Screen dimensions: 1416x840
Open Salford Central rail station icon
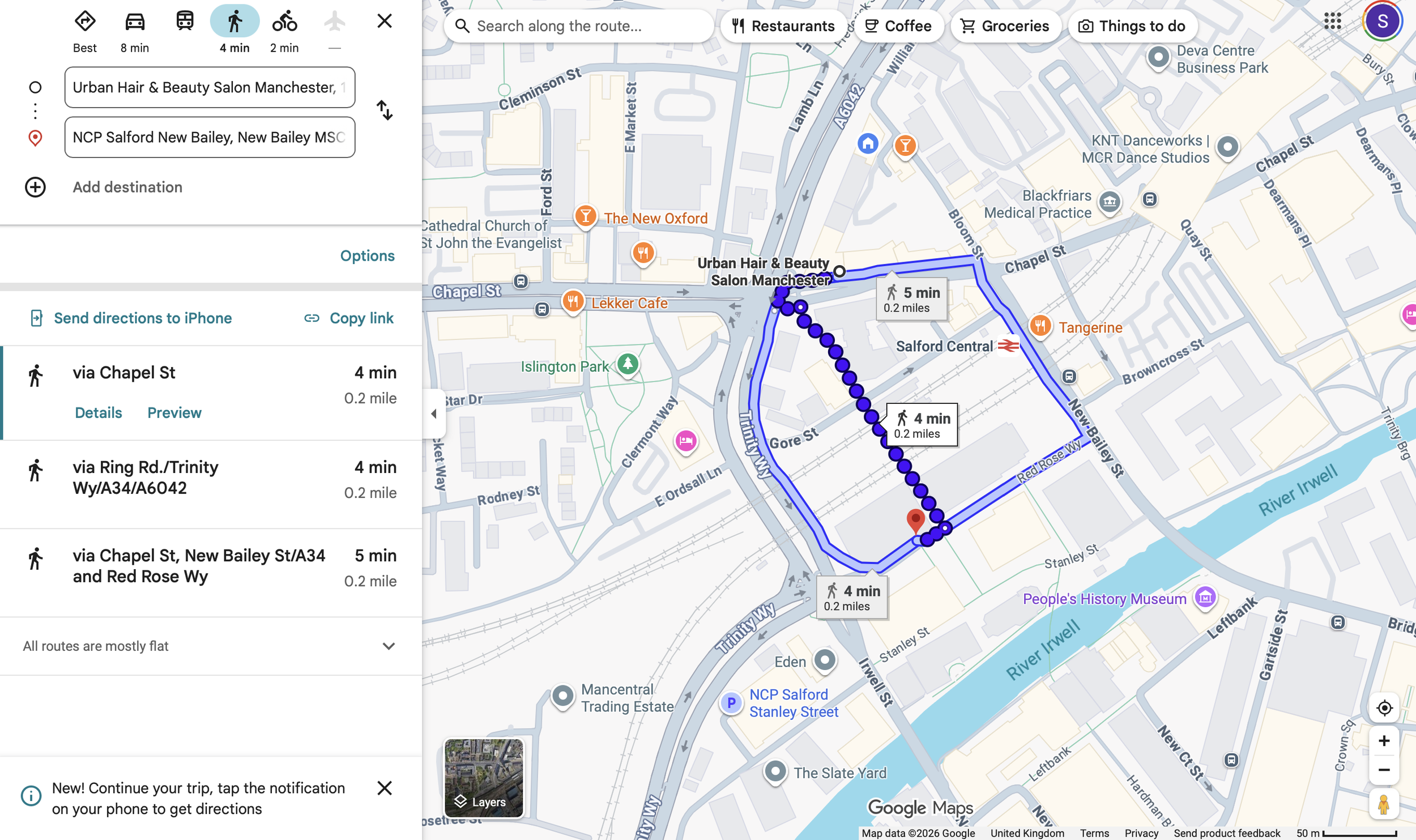[x=1008, y=345]
